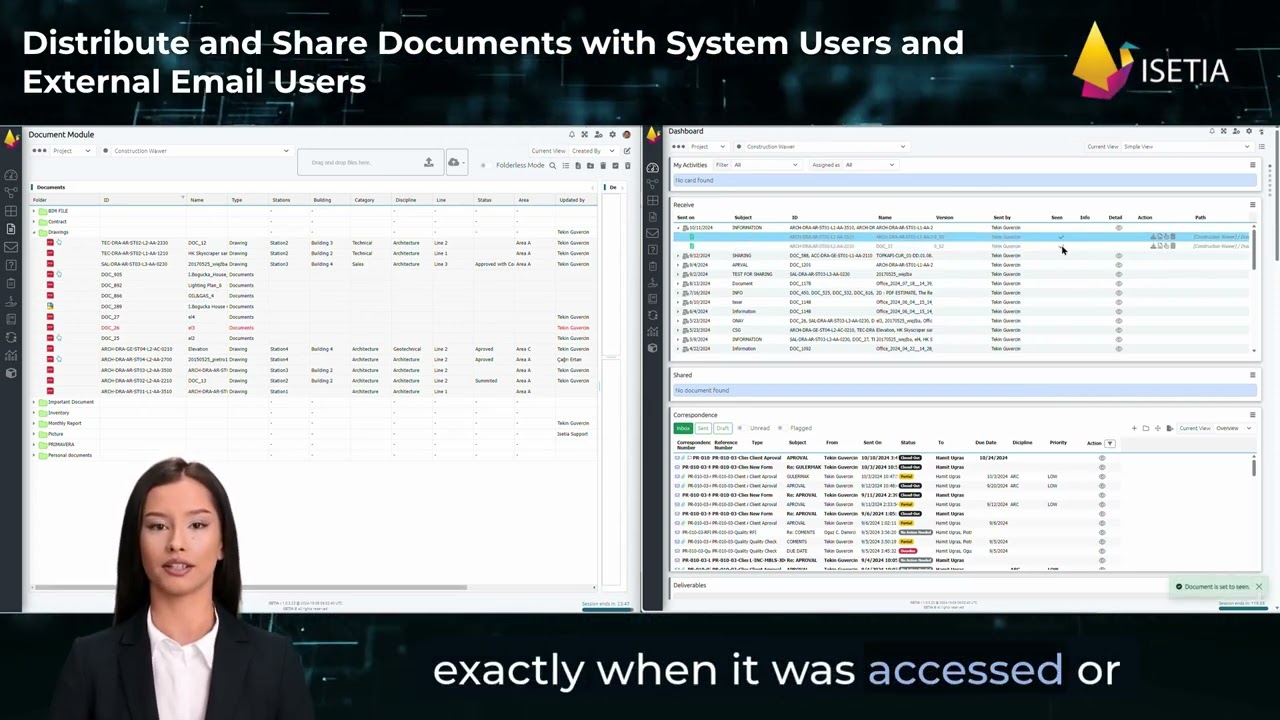The width and height of the screenshot is (1280, 720).
Task: Toggle Unread filter in Correspondence
Action: pos(743,428)
